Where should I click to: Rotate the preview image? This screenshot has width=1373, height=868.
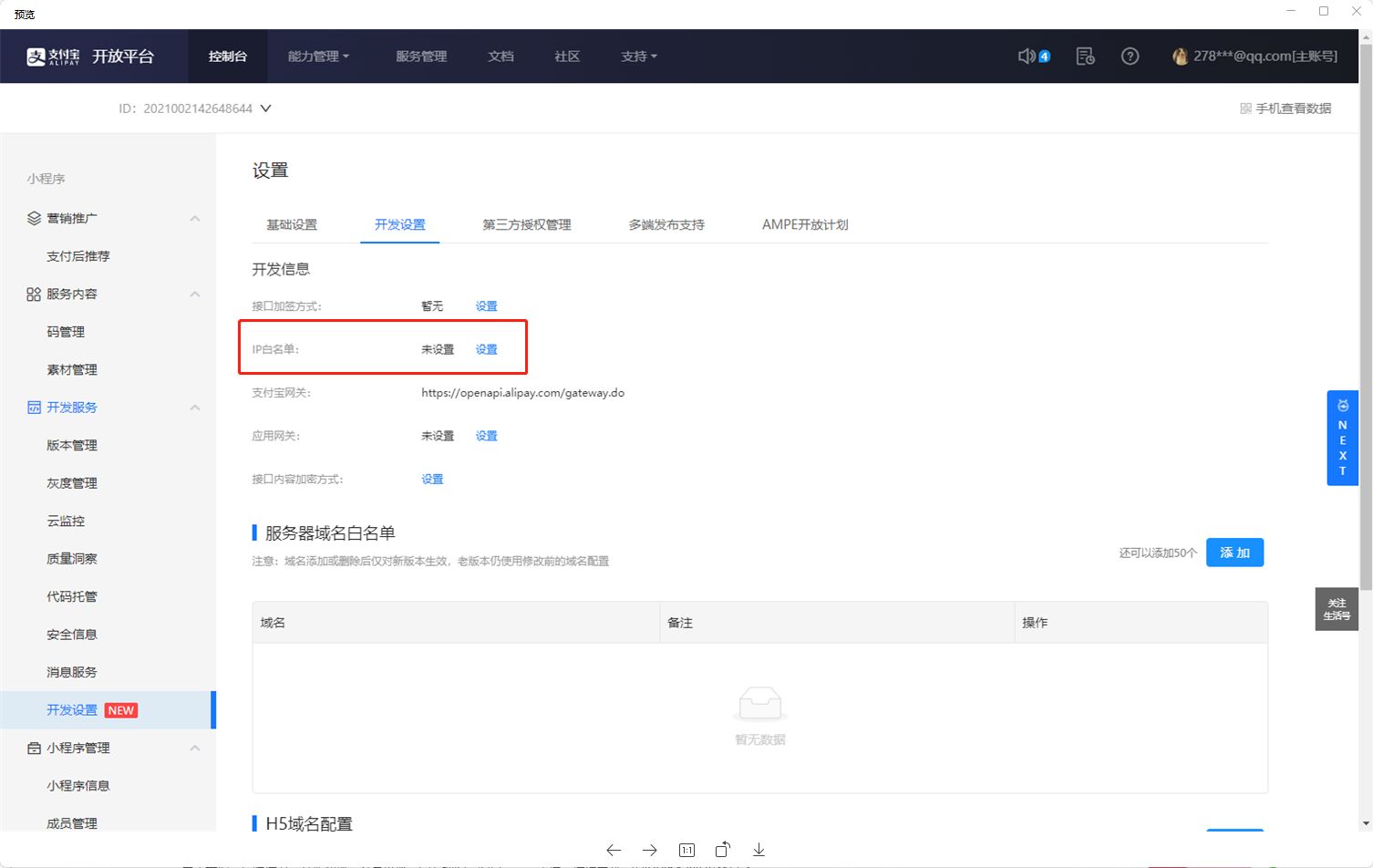pos(723,850)
